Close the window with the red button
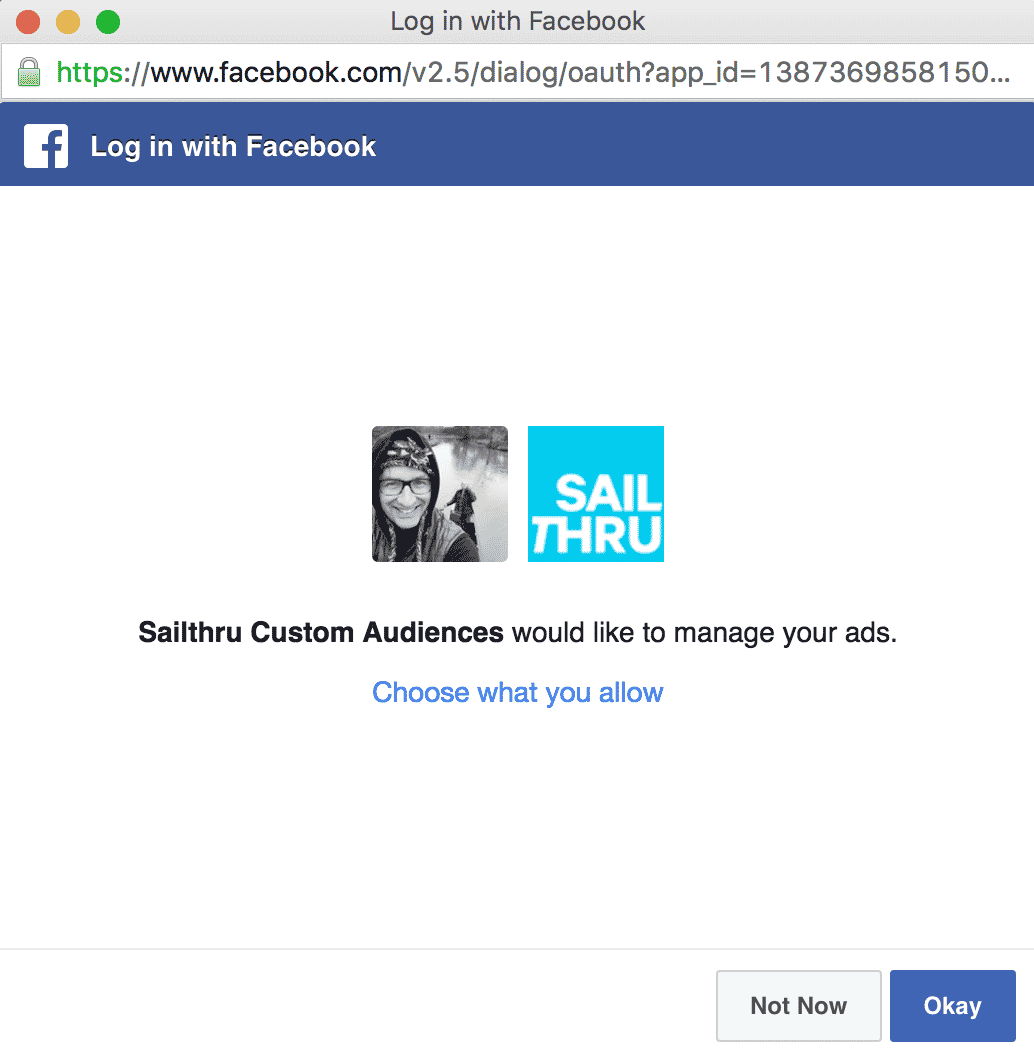Image resolution: width=1034 pixels, height=1058 pixels. point(28,21)
